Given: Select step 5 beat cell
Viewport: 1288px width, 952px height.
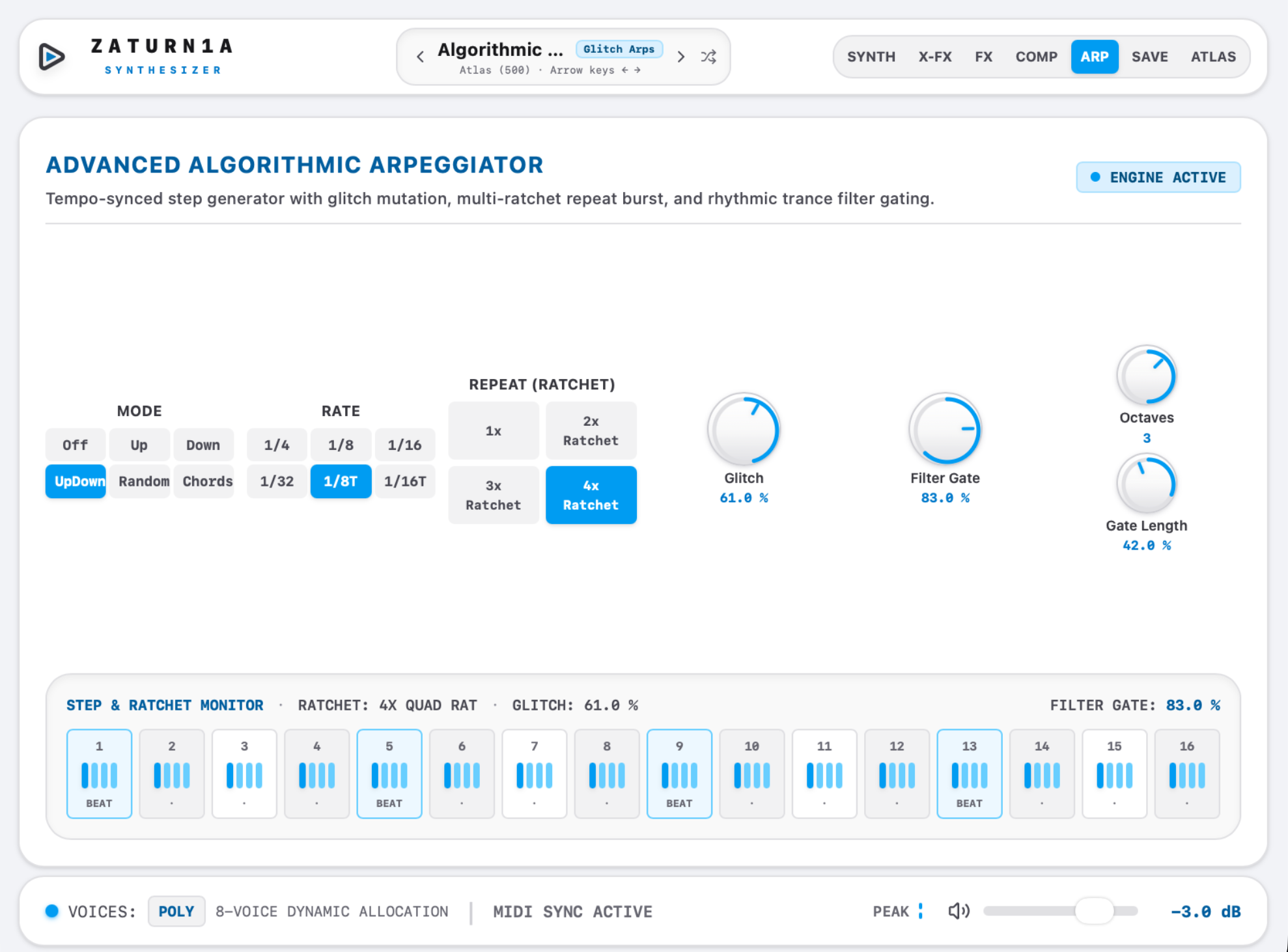Looking at the screenshot, I should click(389, 774).
